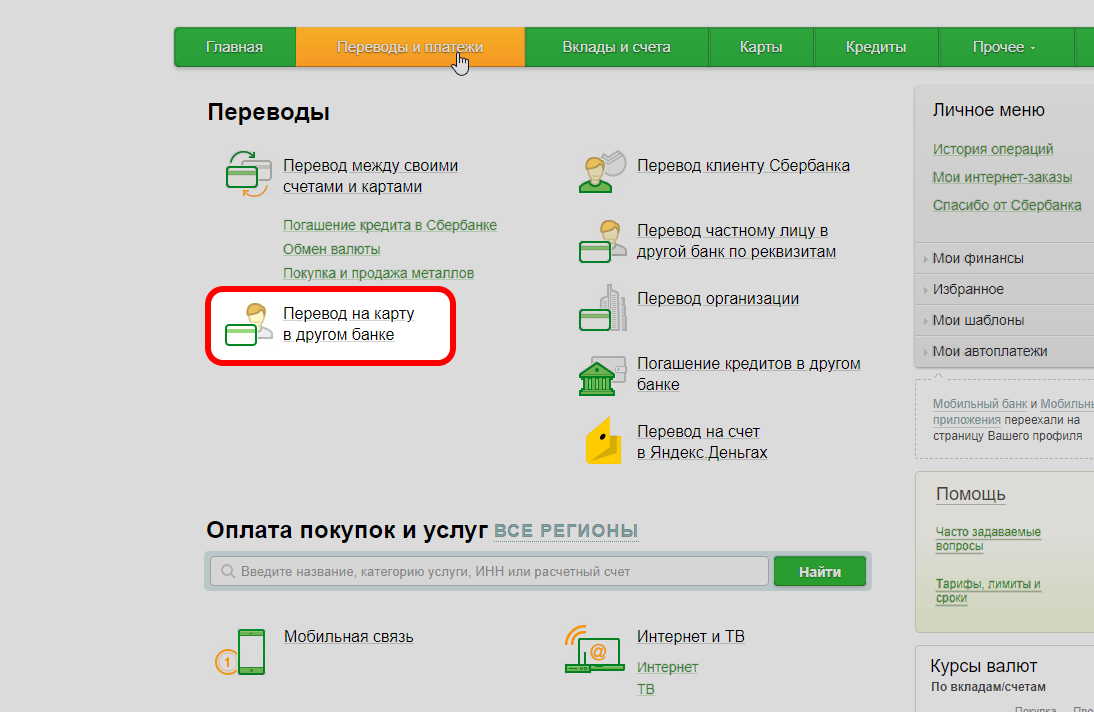1094x712 pixels.
Task: Switch to the Вклады и счета tab
Action: click(x=616, y=47)
